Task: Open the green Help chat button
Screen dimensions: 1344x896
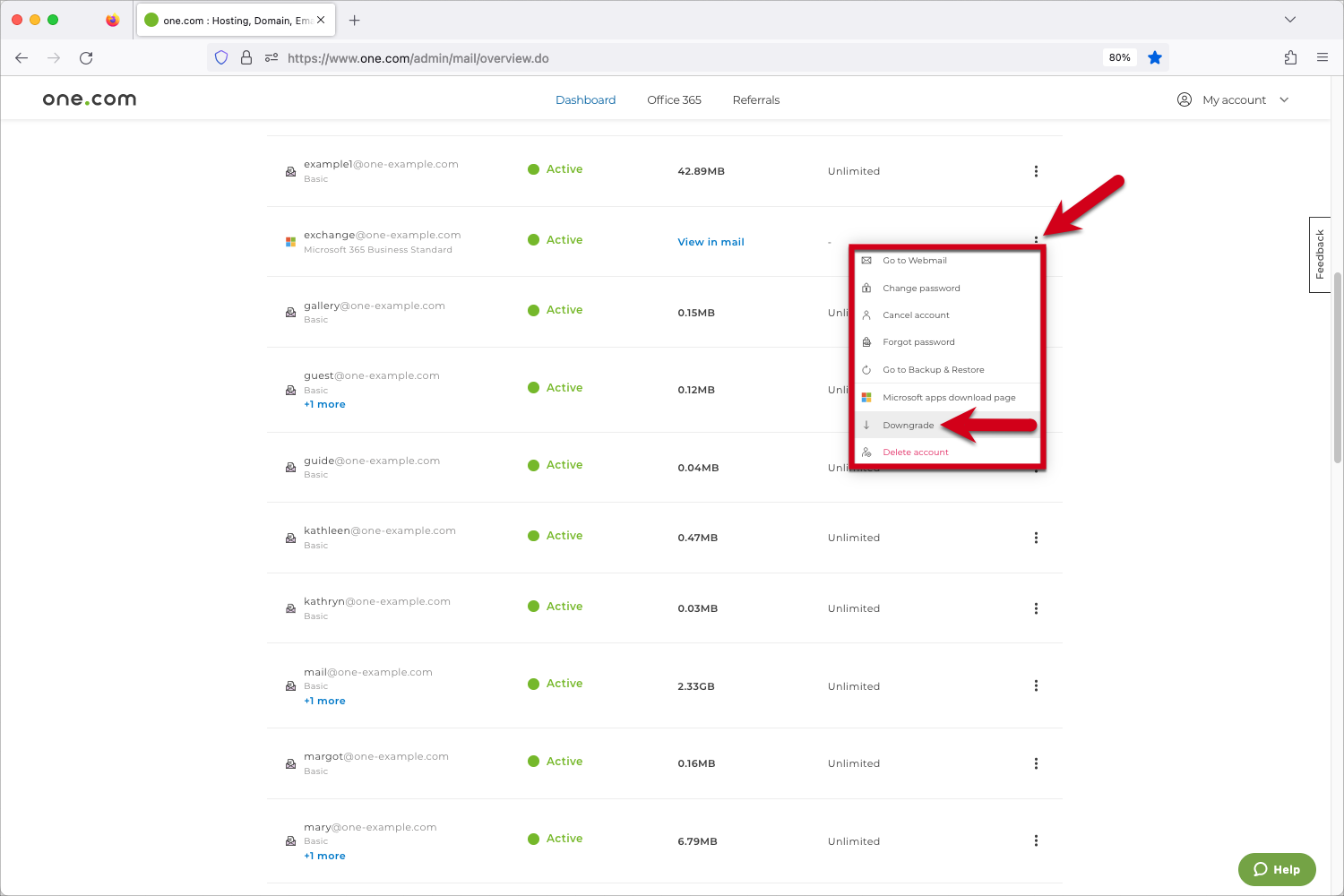Action: point(1276,869)
